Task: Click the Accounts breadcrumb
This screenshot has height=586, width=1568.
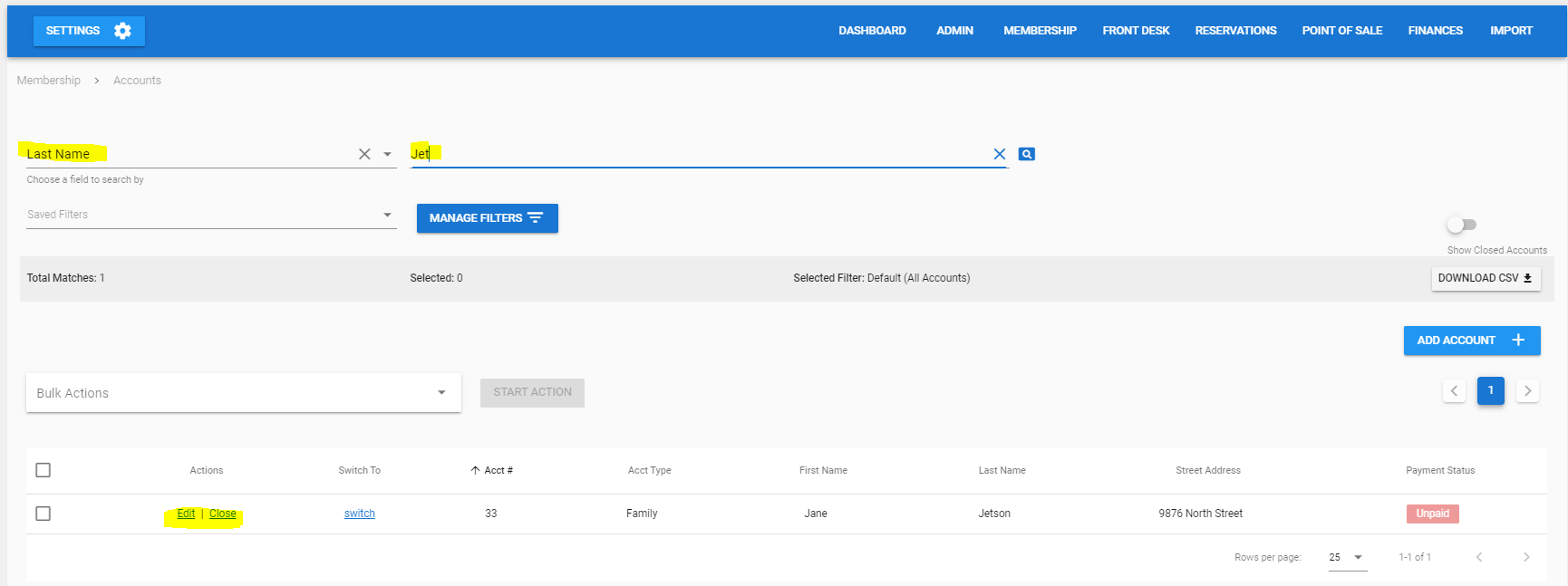Action: pos(137,81)
